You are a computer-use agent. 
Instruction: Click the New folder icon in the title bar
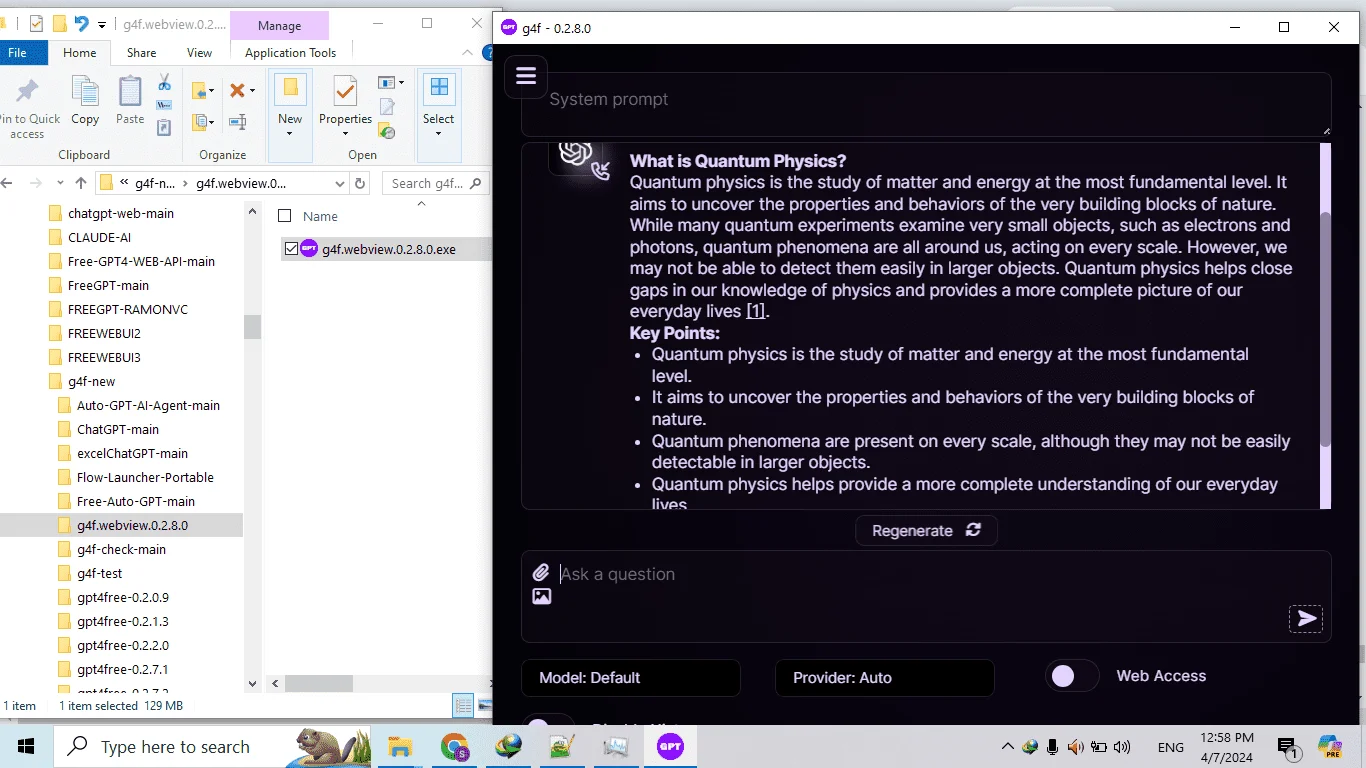pos(59,24)
